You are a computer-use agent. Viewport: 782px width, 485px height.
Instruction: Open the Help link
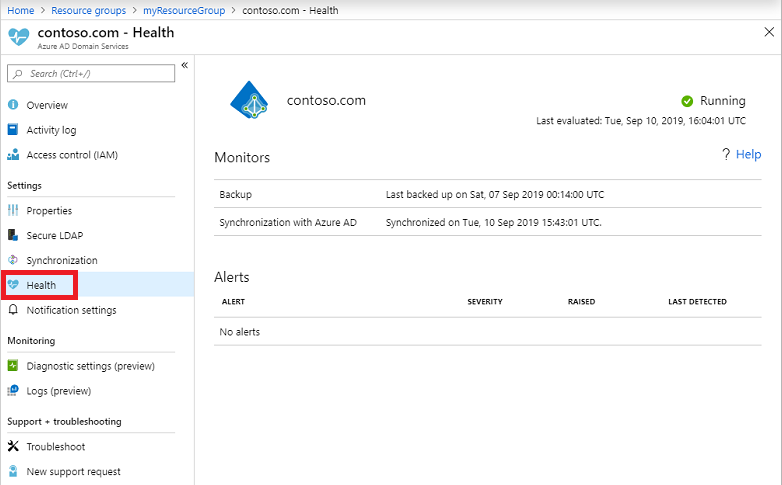749,154
